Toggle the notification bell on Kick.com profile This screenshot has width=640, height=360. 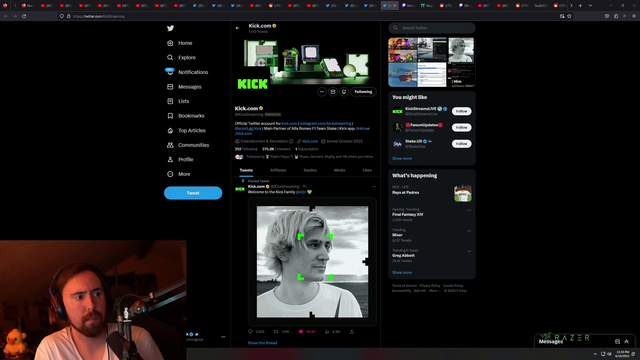pyautogui.click(x=344, y=92)
